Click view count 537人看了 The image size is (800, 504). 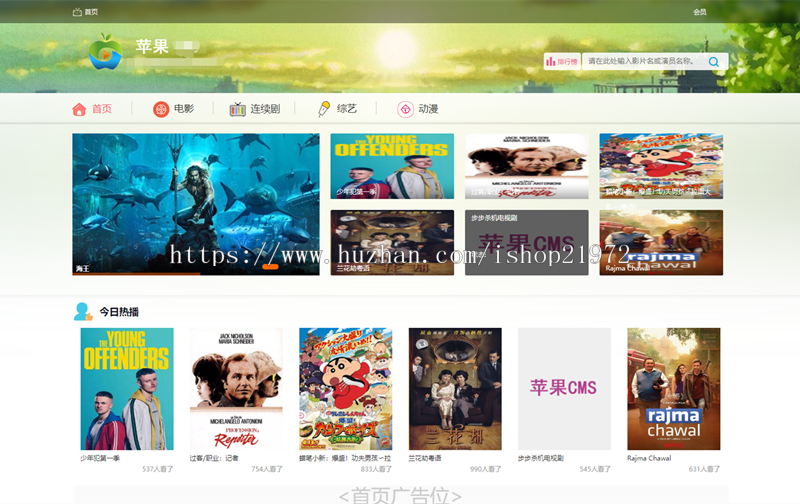coord(158,469)
